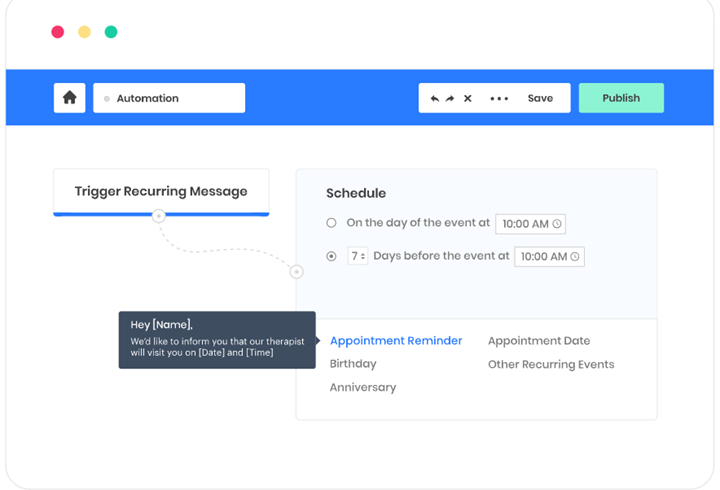Open the three-dot more options menu
The width and height of the screenshot is (720, 490).
pos(499,99)
